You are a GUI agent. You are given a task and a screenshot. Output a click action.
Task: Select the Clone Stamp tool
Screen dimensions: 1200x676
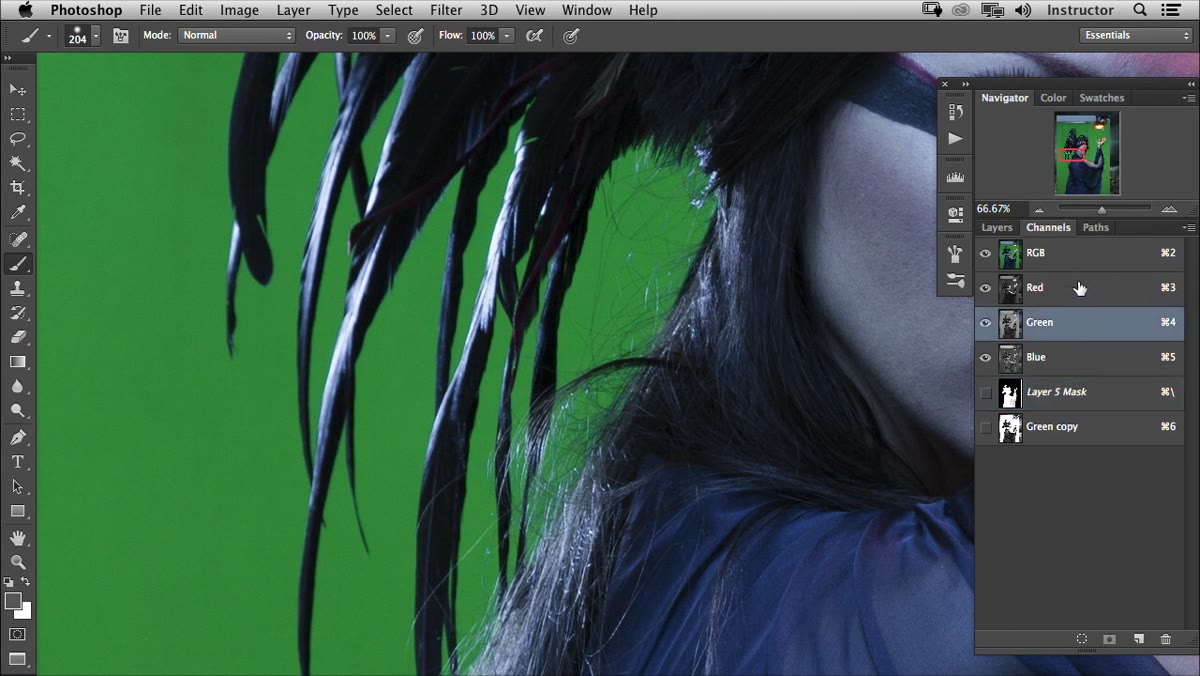point(18,288)
